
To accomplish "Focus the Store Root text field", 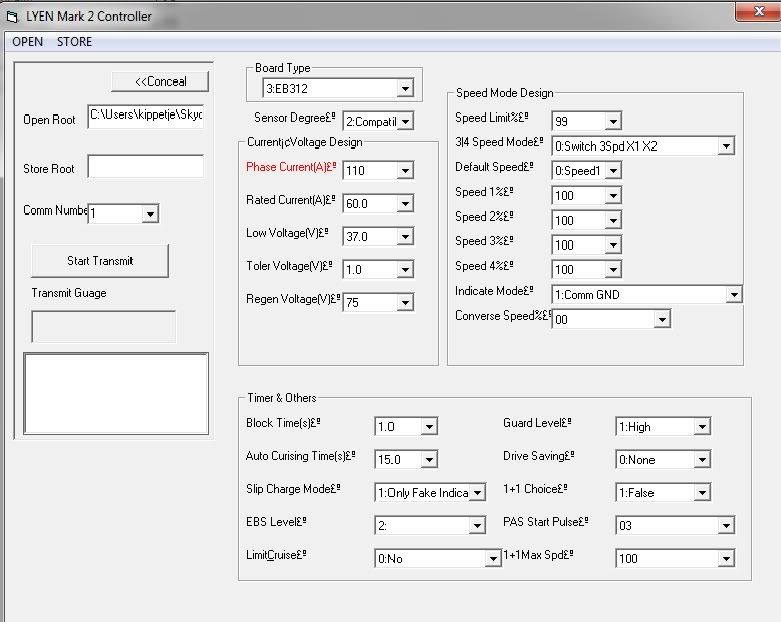I will pos(145,167).
